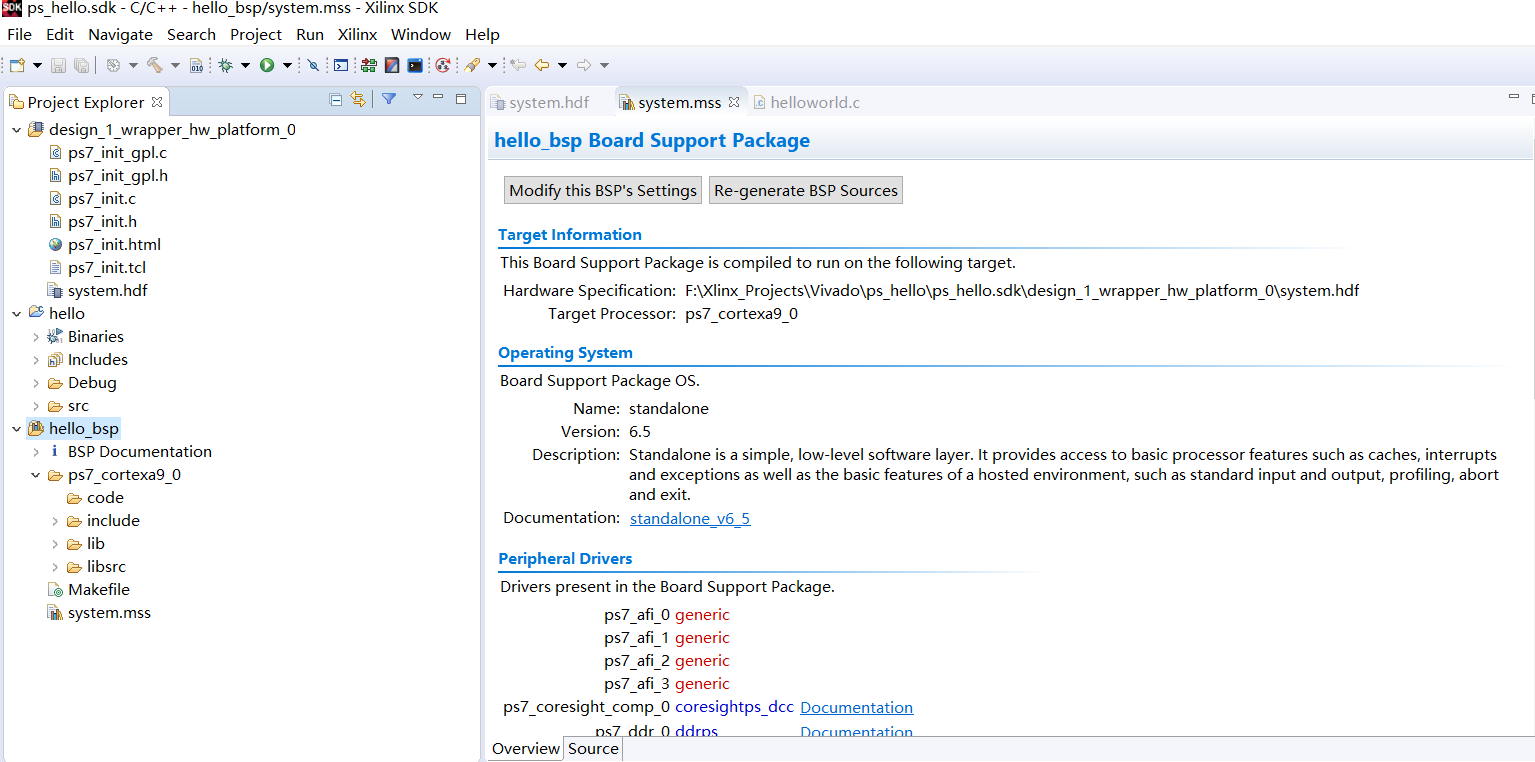Toggle Link with Editor in Project Explorer

coord(358,98)
